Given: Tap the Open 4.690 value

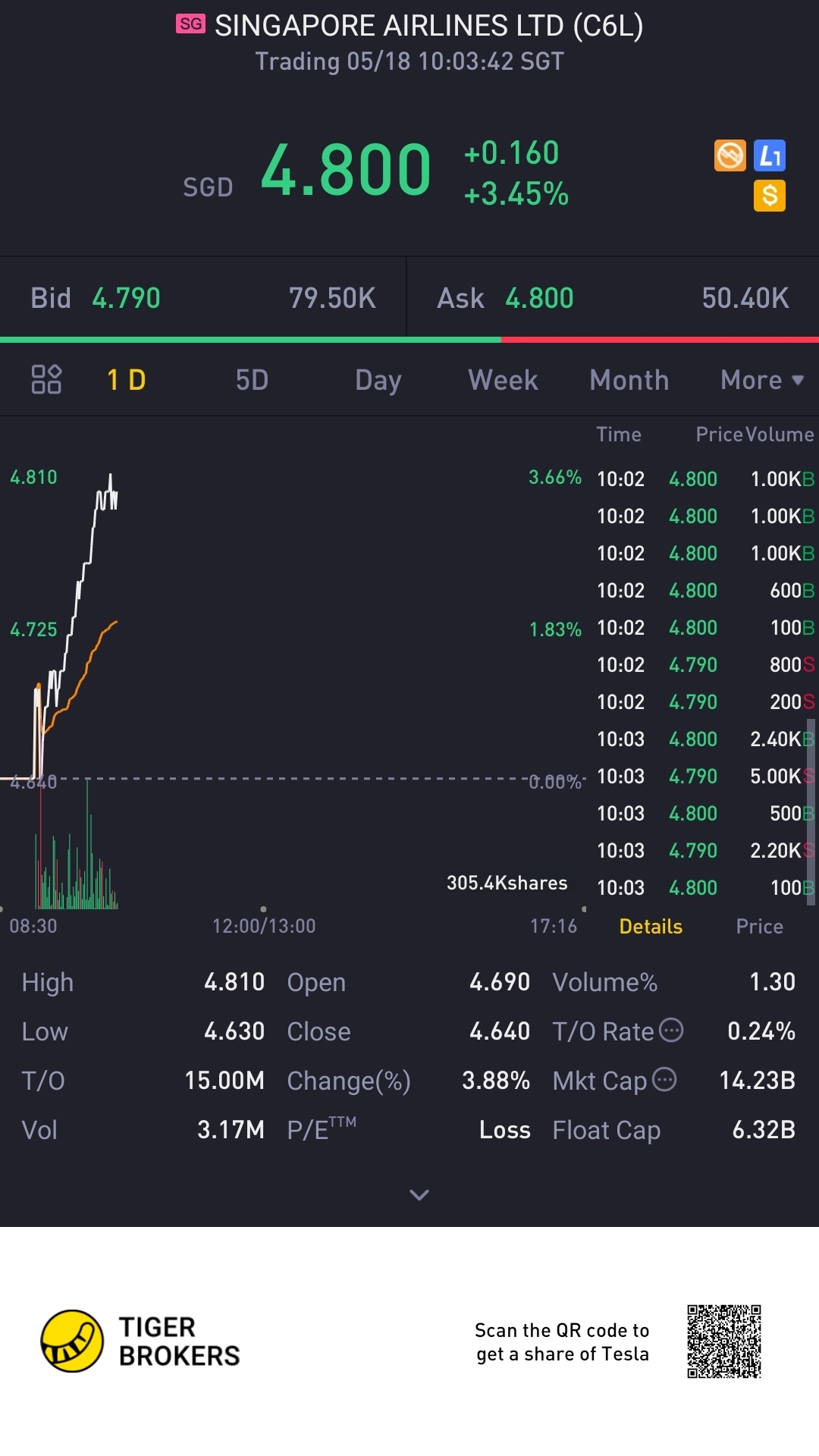Looking at the screenshot, I should click(x=500, y=982).
